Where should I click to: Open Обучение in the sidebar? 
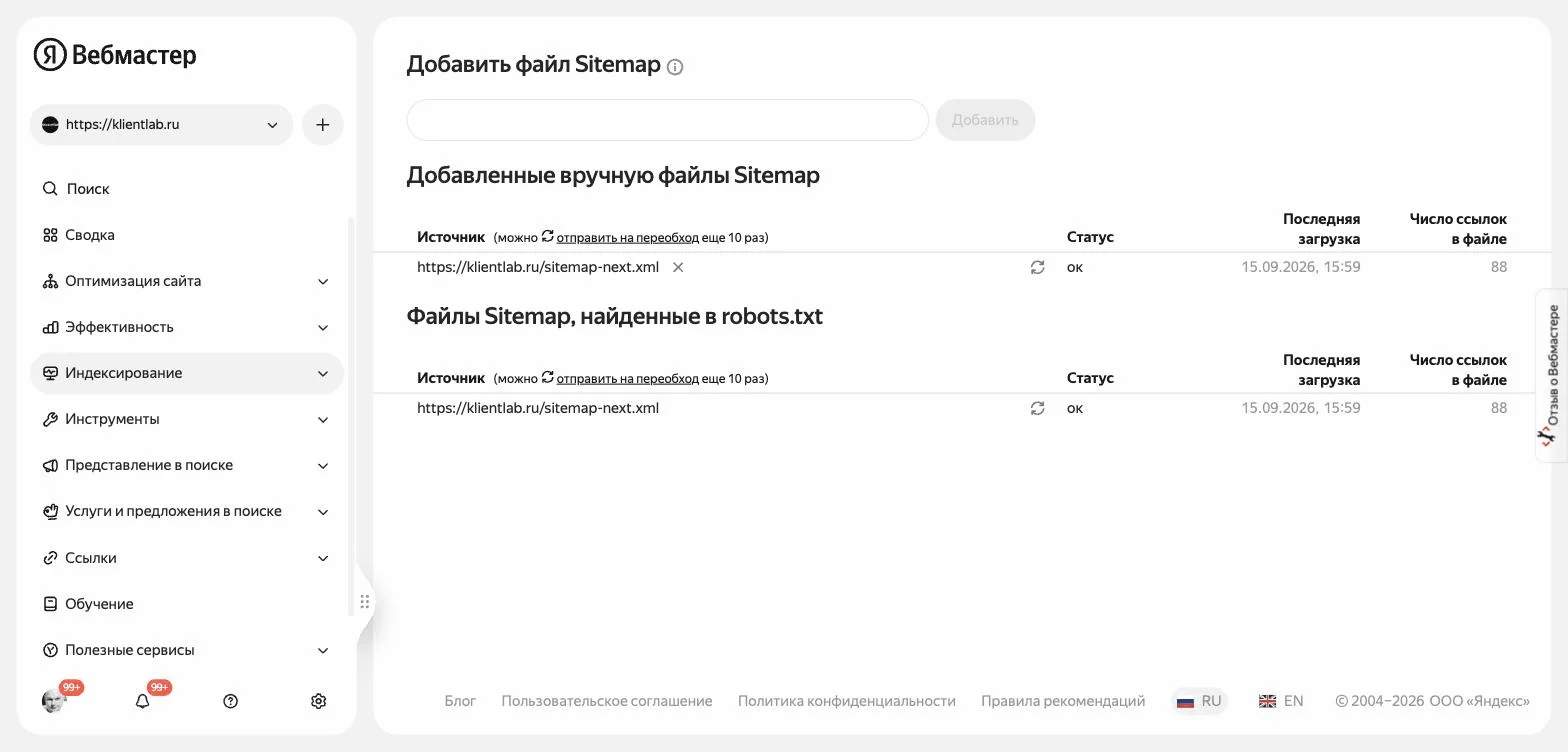187,604
